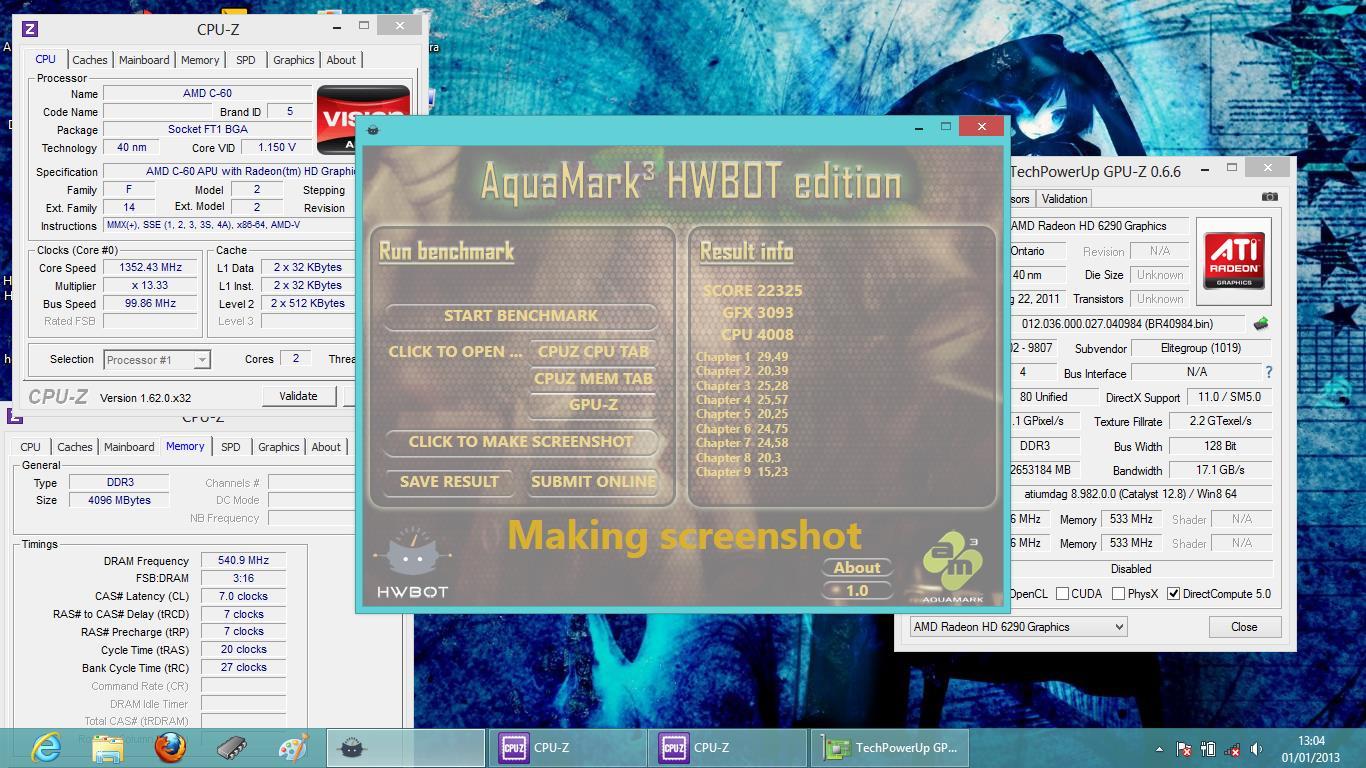Click SAVE RESULT in AquaMark
Image resolution: width=1366 pixels, height=768 pixels.
[x=449, y=482]
